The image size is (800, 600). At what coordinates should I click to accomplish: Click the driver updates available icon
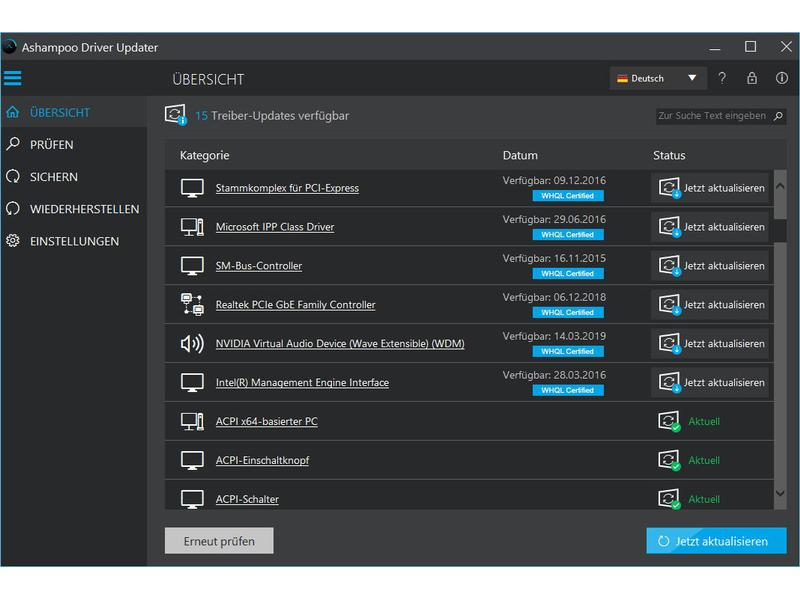click(176, 115)
